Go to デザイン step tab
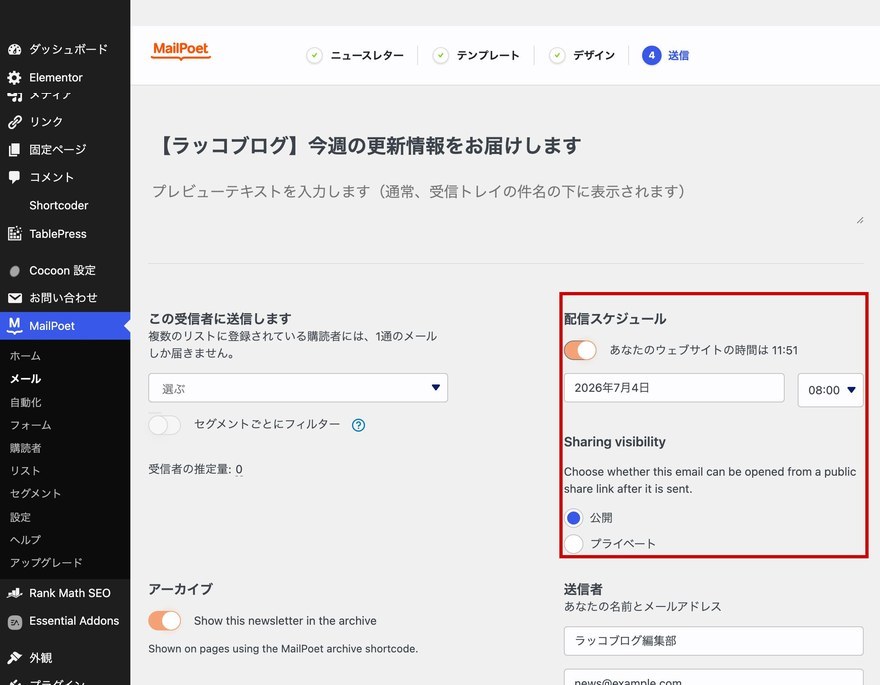880x685 pixels. point(594,56)
